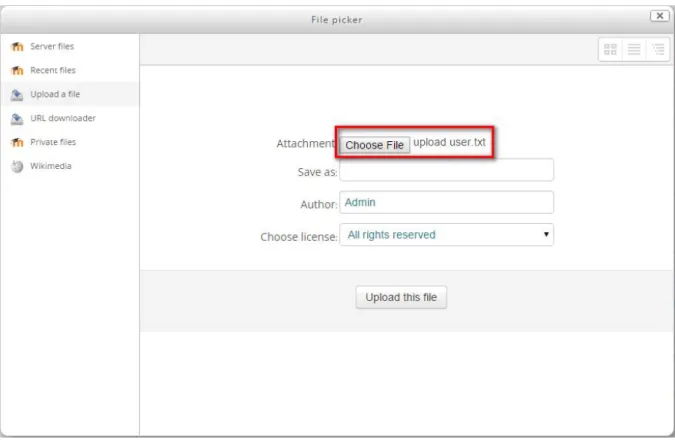Switch to list detail view
This screenshot has width=675, height=443.
634,50
